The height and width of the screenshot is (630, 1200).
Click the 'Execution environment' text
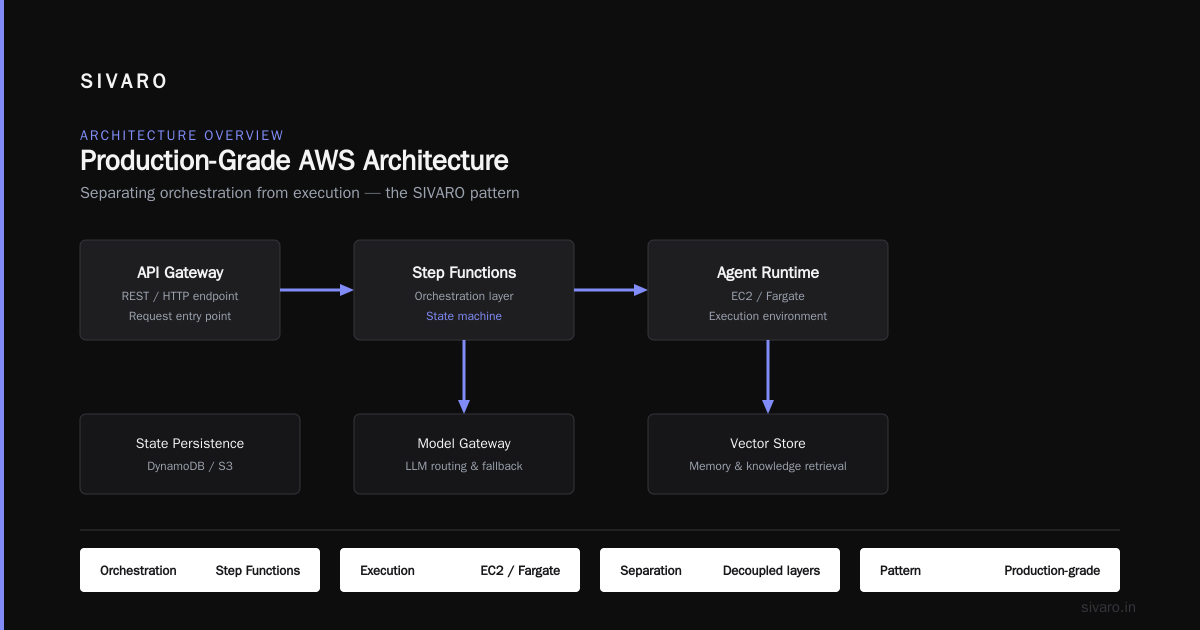click(768, 316)
